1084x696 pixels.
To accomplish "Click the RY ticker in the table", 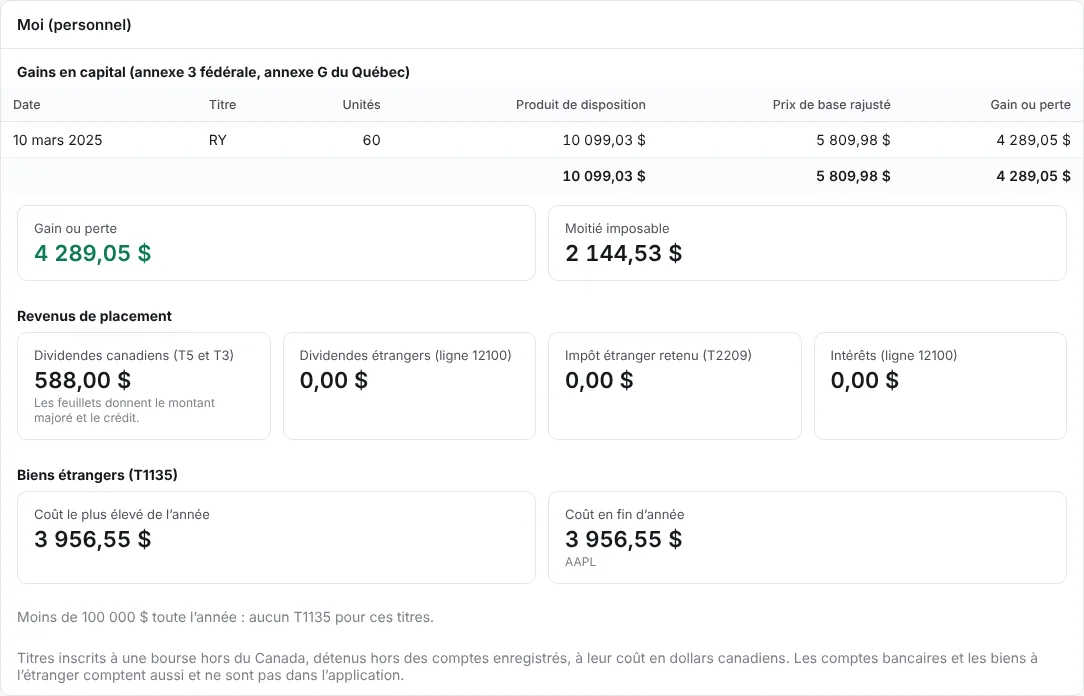I will pyautogui.click(x=218, y=140).
